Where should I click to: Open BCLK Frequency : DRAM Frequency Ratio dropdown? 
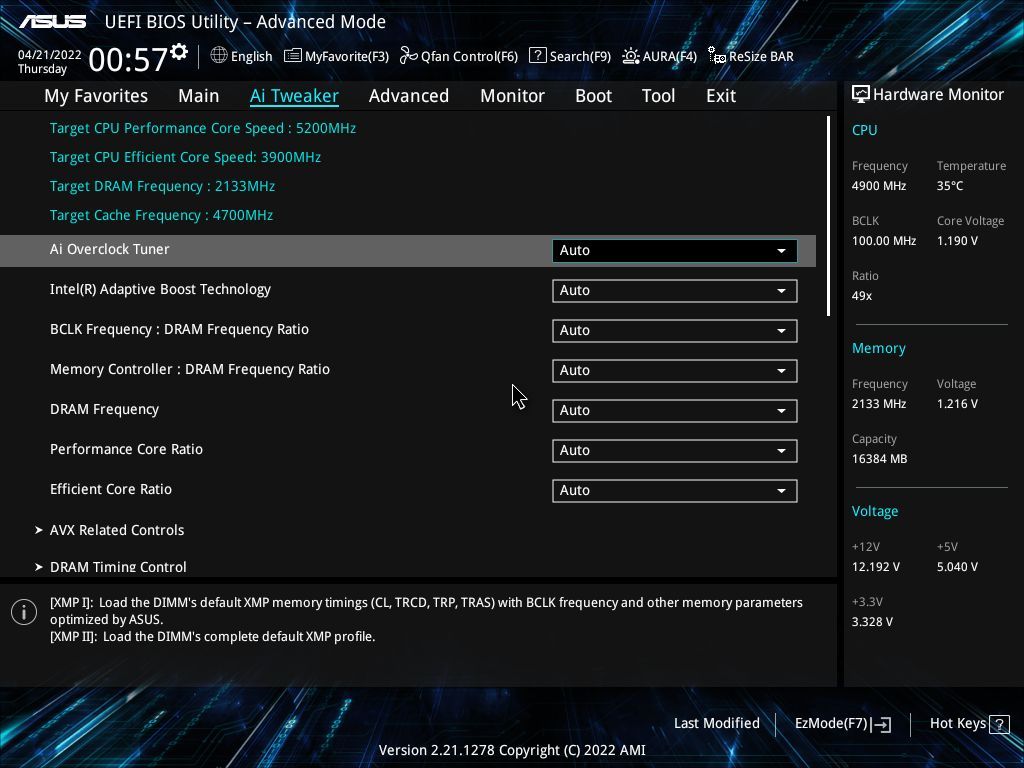coord(675,330)
